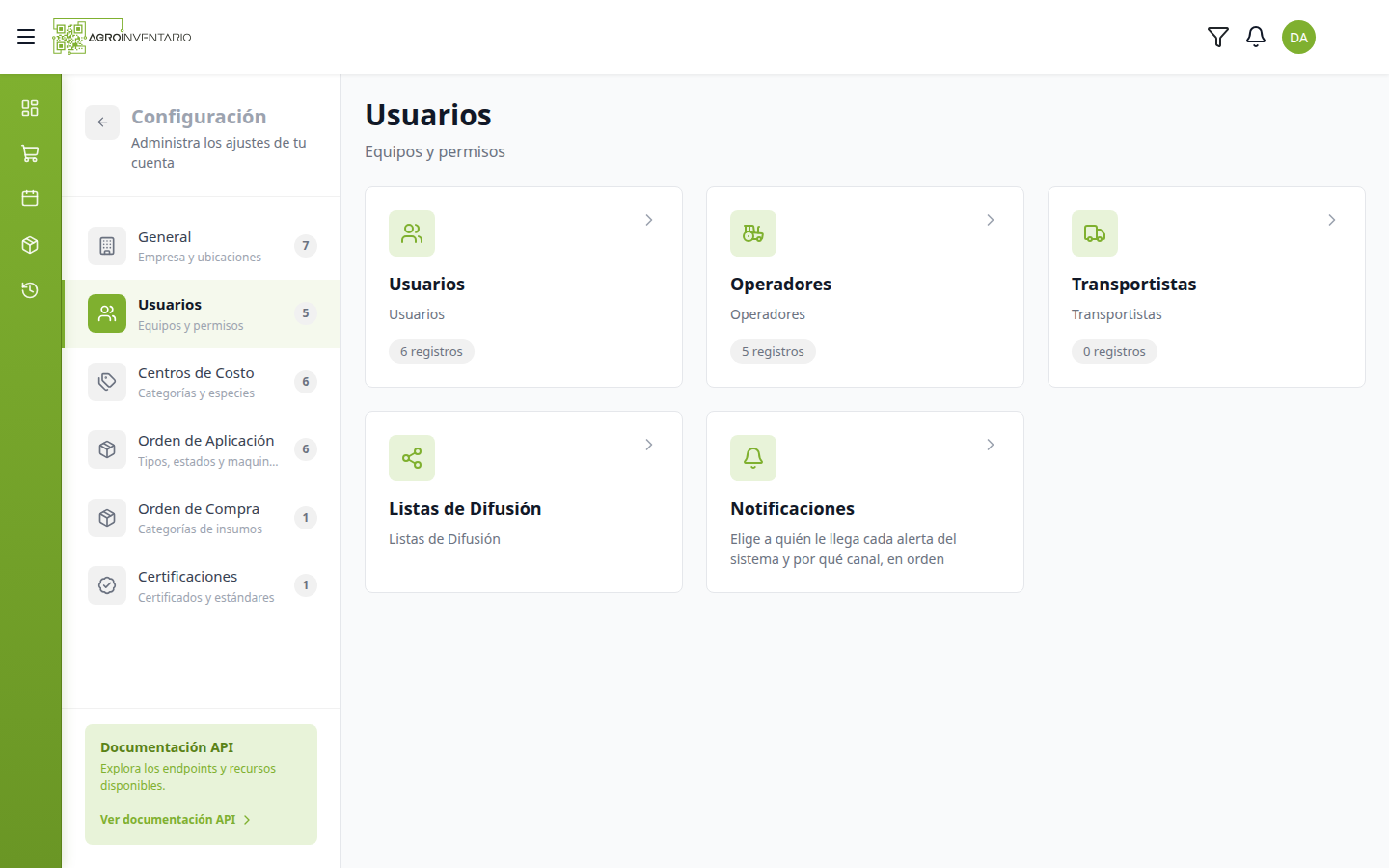The width and height of the screenshot is (1389, 868).
Task: Click the Certificaciones shield check icon
Action: click(107, 585)
